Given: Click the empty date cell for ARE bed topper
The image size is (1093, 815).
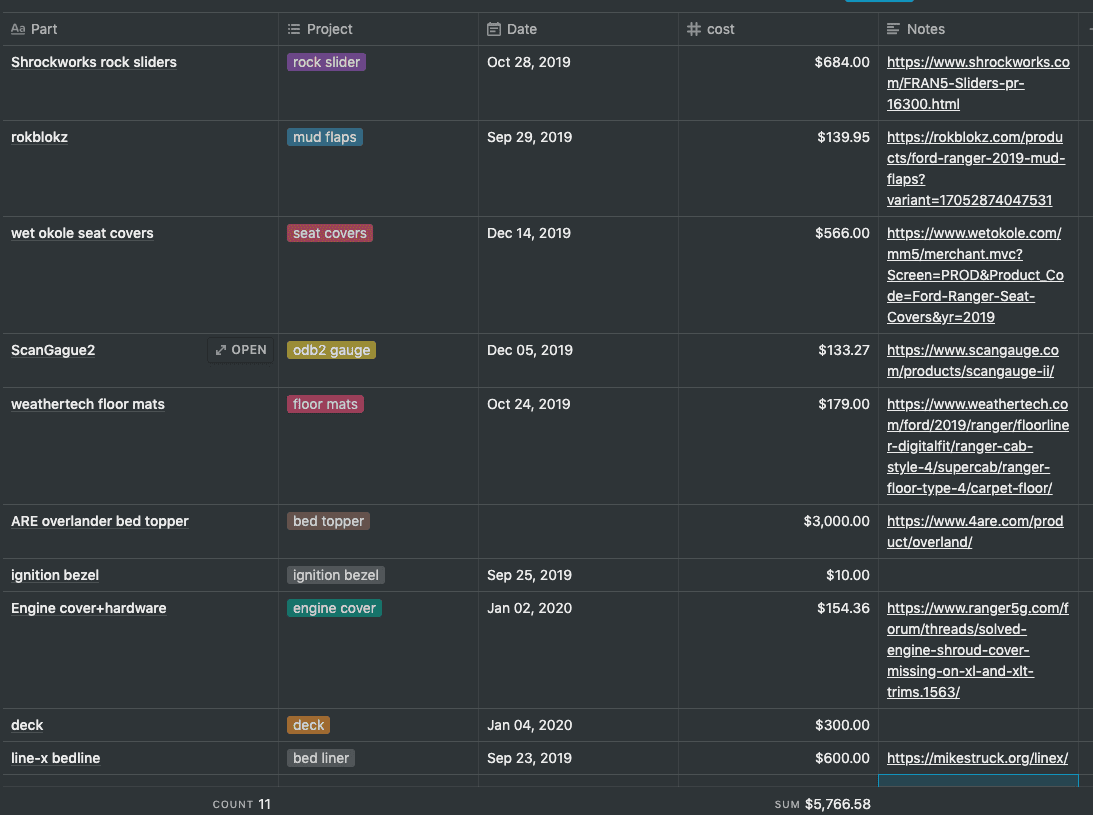Looking at the screenshot, I should (x=579, y=531).
